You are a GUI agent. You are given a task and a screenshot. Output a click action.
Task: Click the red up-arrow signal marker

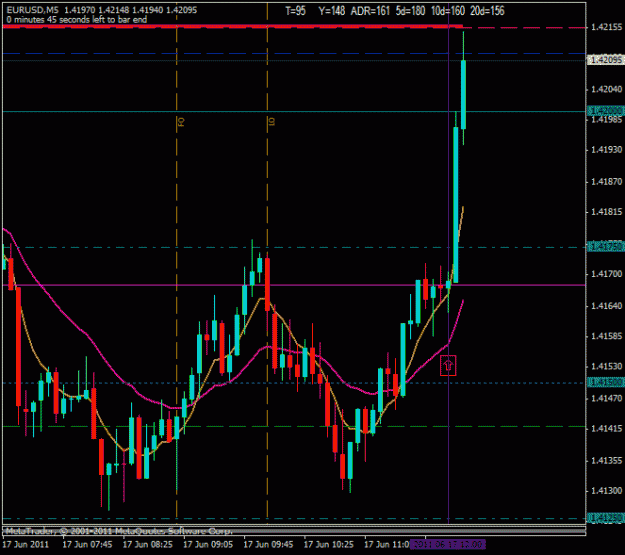448,365
